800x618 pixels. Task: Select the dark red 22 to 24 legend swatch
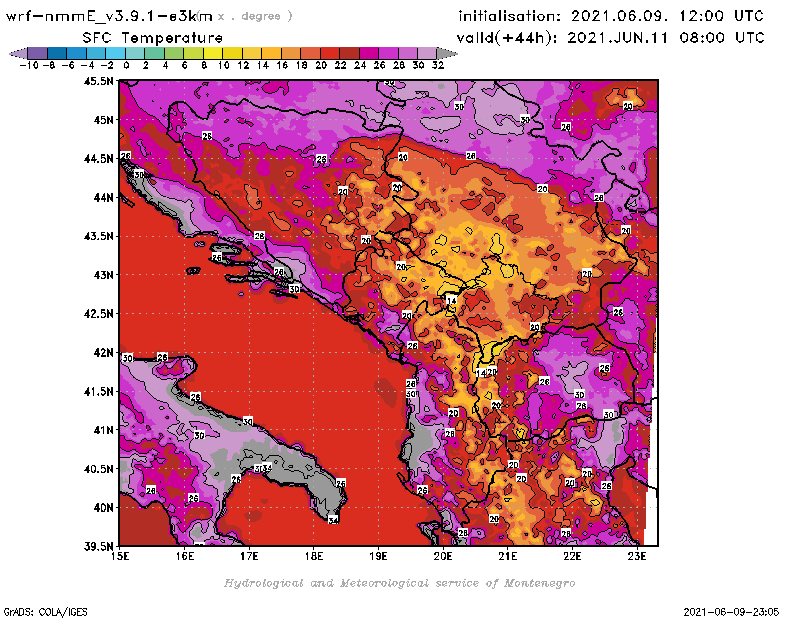(349, 53)
